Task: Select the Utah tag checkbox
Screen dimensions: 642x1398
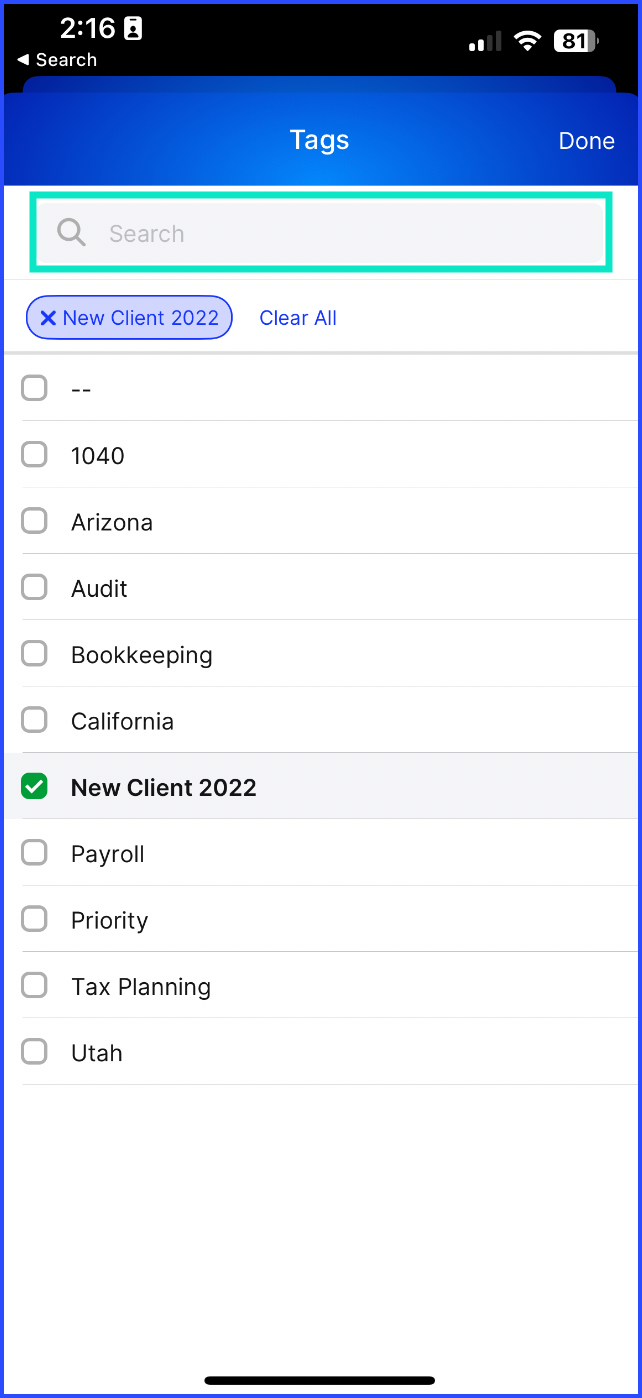Action: [x=34, y=1052]
